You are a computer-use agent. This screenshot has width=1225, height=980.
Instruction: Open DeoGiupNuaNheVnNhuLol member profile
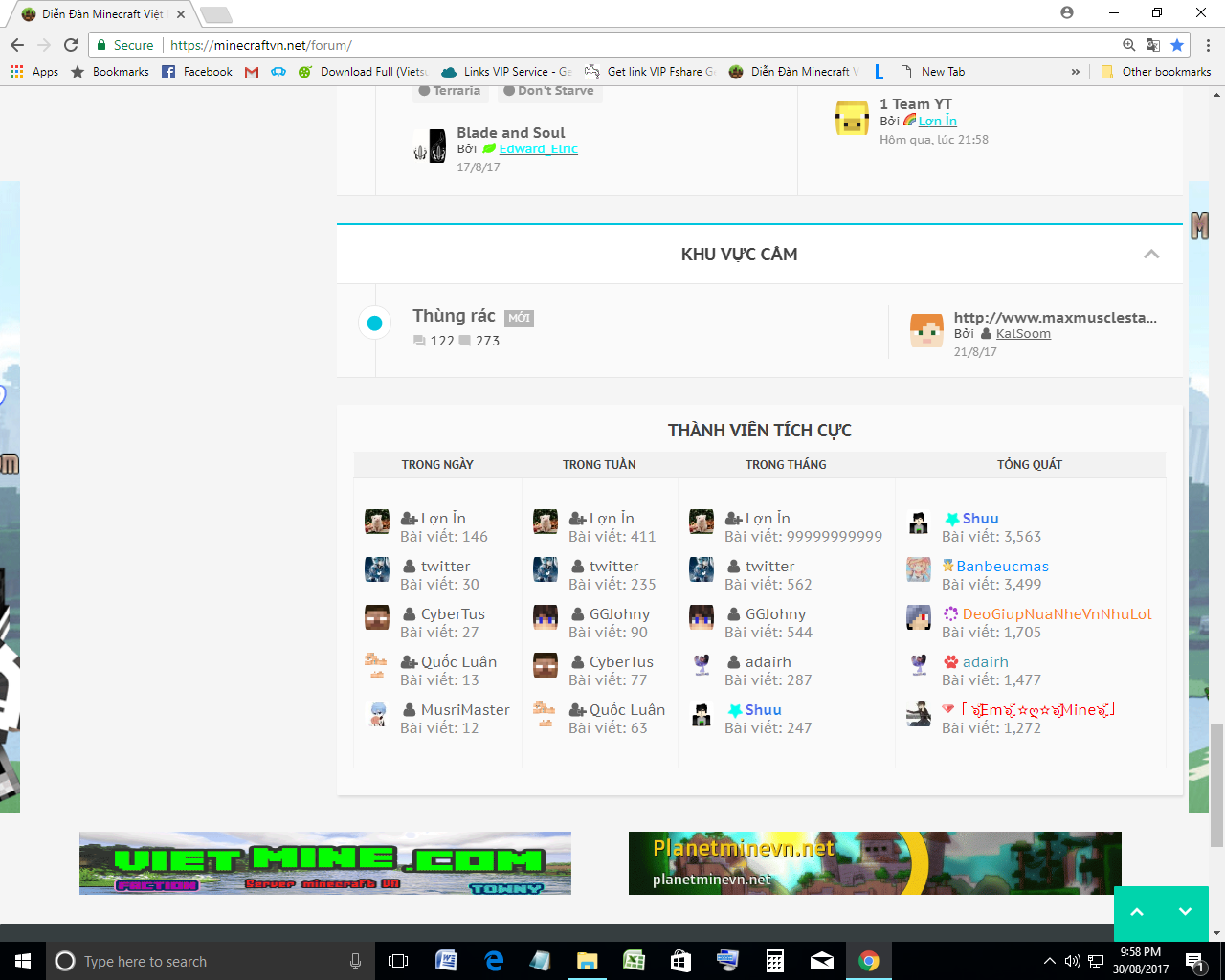tap(1058, 614)
